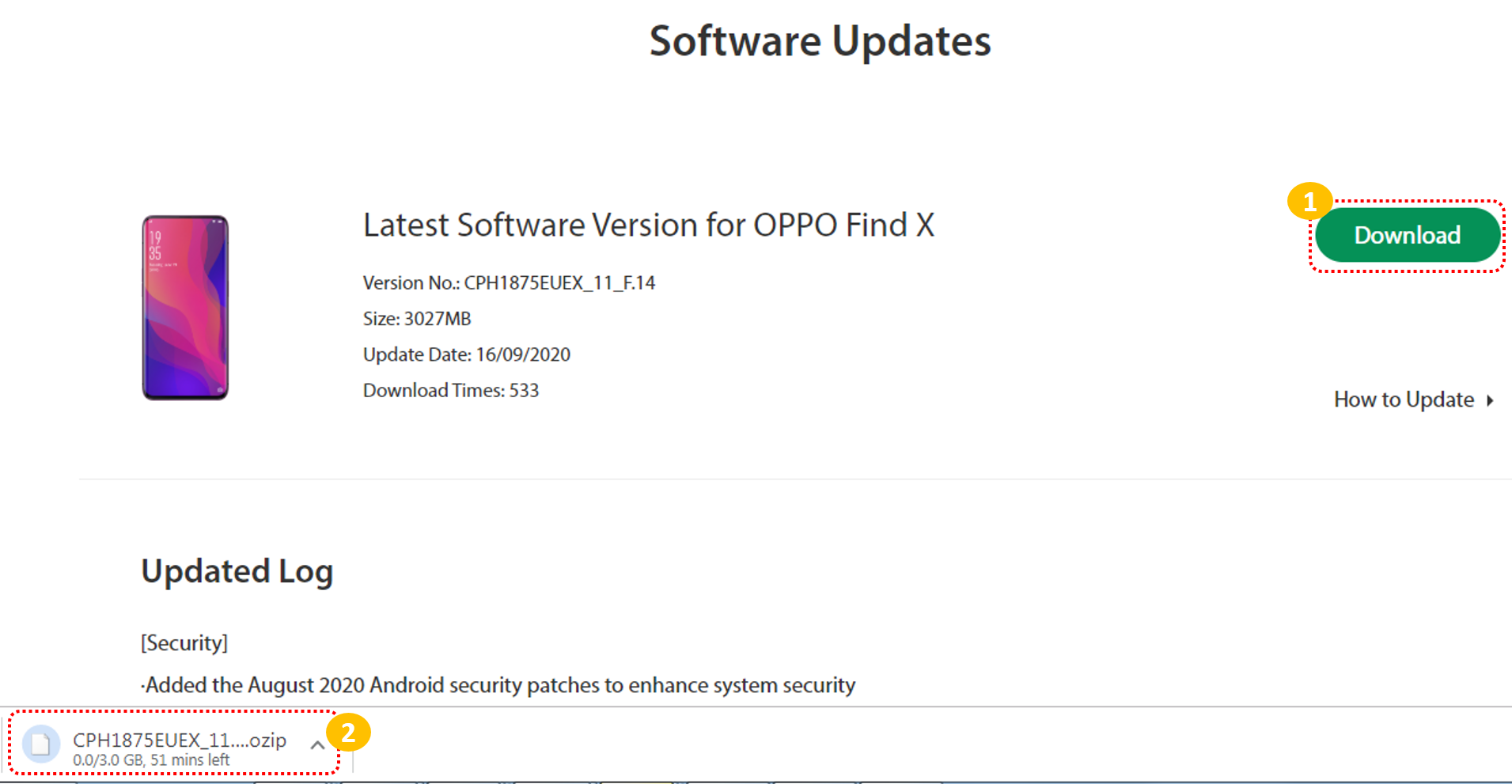This screenshot has height=784, width=1512.
Task: Select the Size: 3027MB text
Action: pyautogui.click(x=417, y=319)
